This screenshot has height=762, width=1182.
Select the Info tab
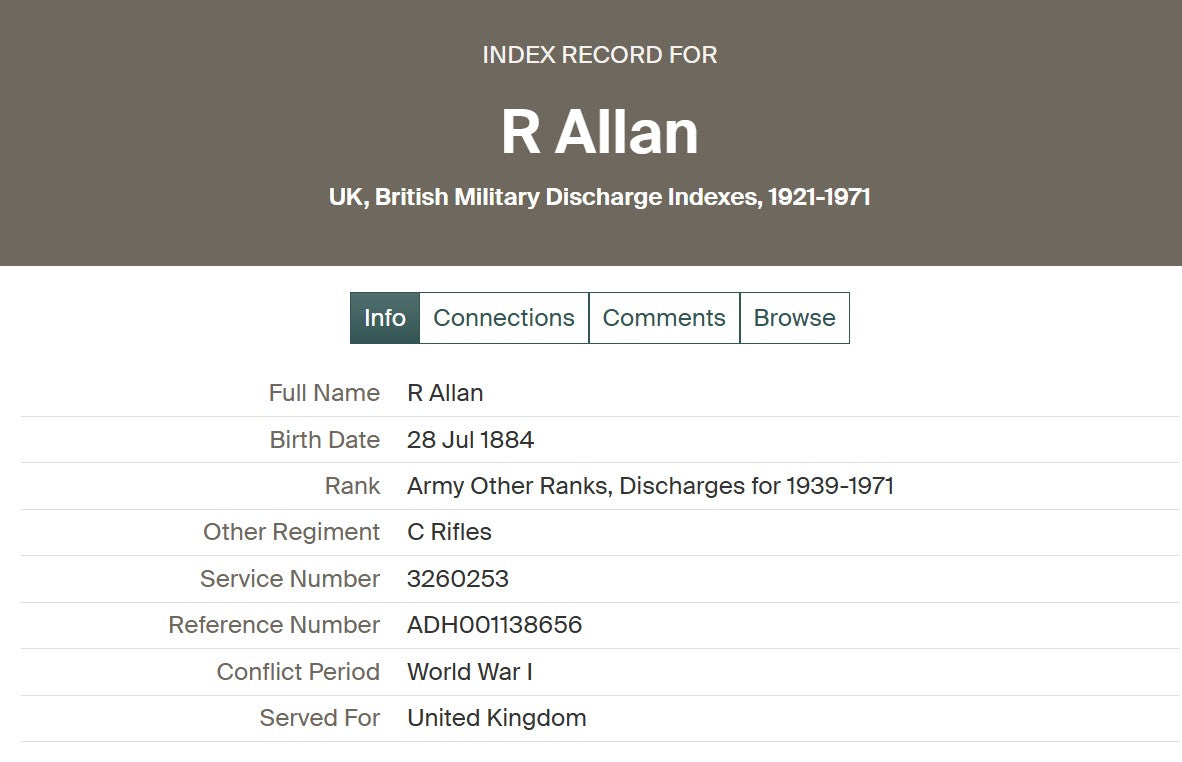click(385, 318)
